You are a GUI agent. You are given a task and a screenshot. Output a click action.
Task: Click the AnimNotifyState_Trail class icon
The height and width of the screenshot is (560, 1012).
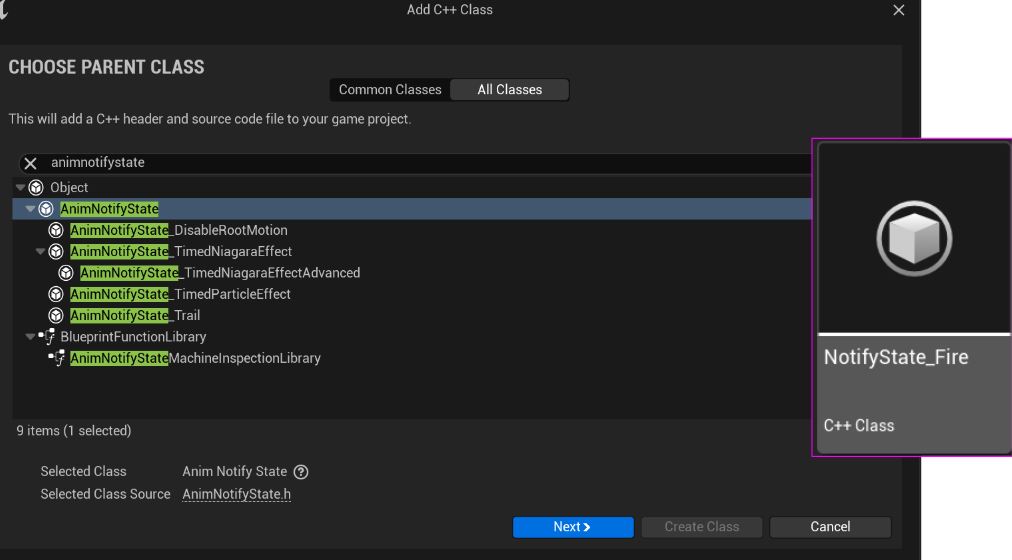point(56,316)
